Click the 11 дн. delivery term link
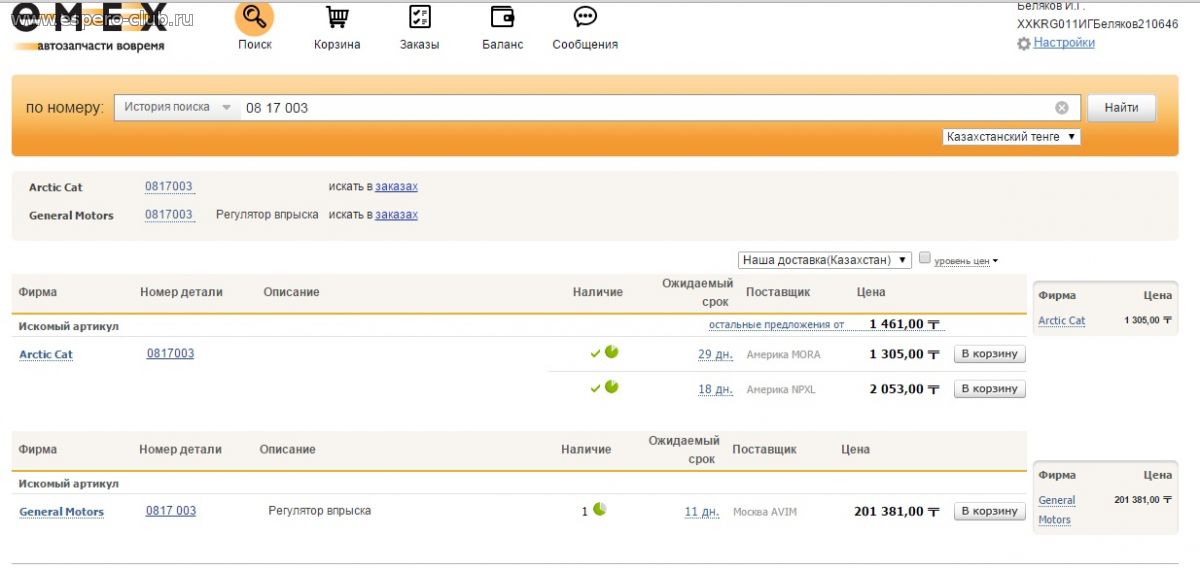Screen dimensions: 1200x569 [702, 512]
